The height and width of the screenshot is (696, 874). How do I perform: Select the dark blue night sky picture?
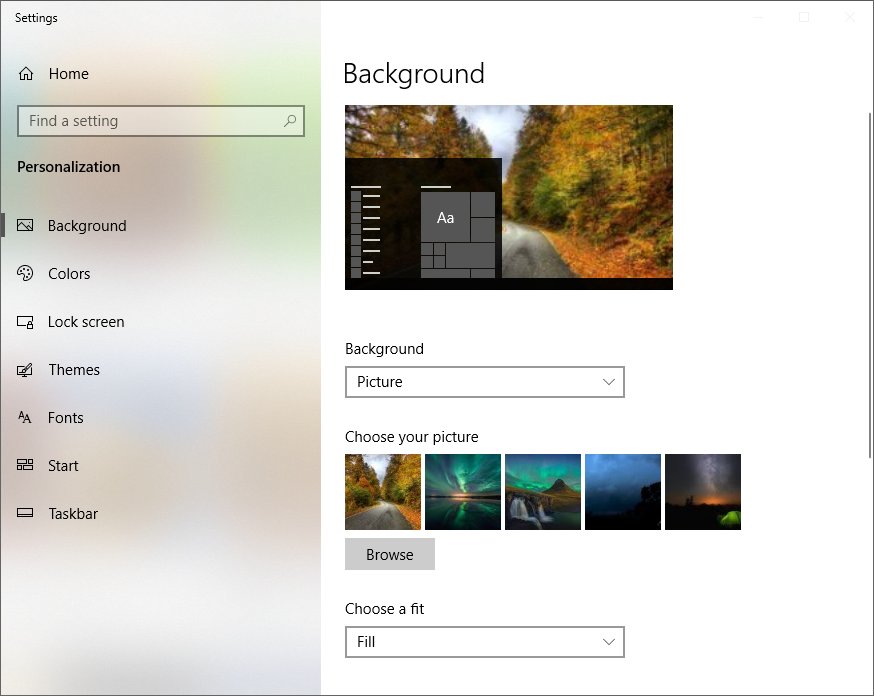(623, 491)
